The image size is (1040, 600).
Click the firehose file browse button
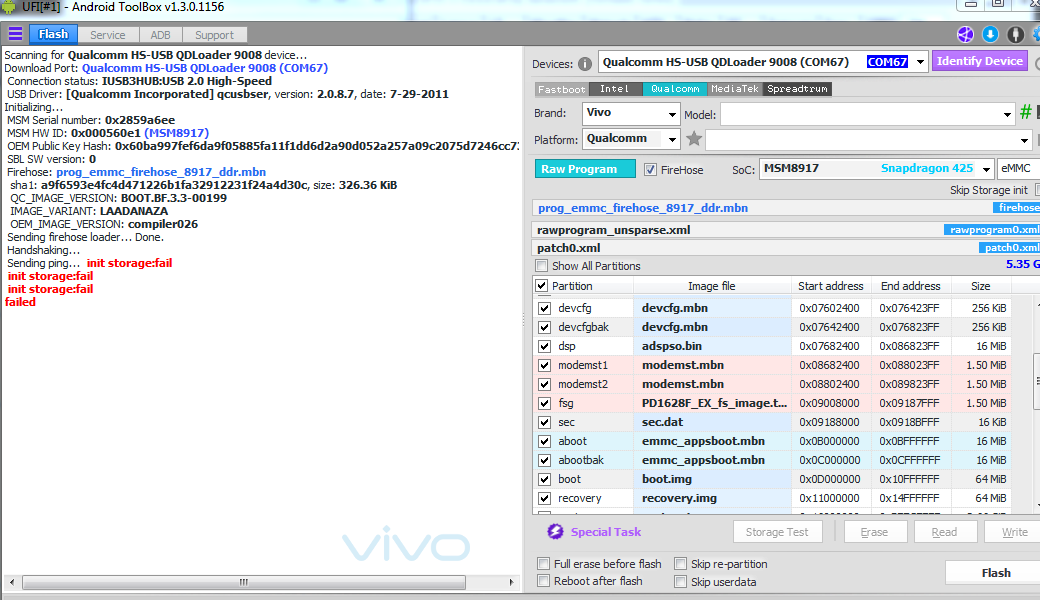tap(1017, 208)
